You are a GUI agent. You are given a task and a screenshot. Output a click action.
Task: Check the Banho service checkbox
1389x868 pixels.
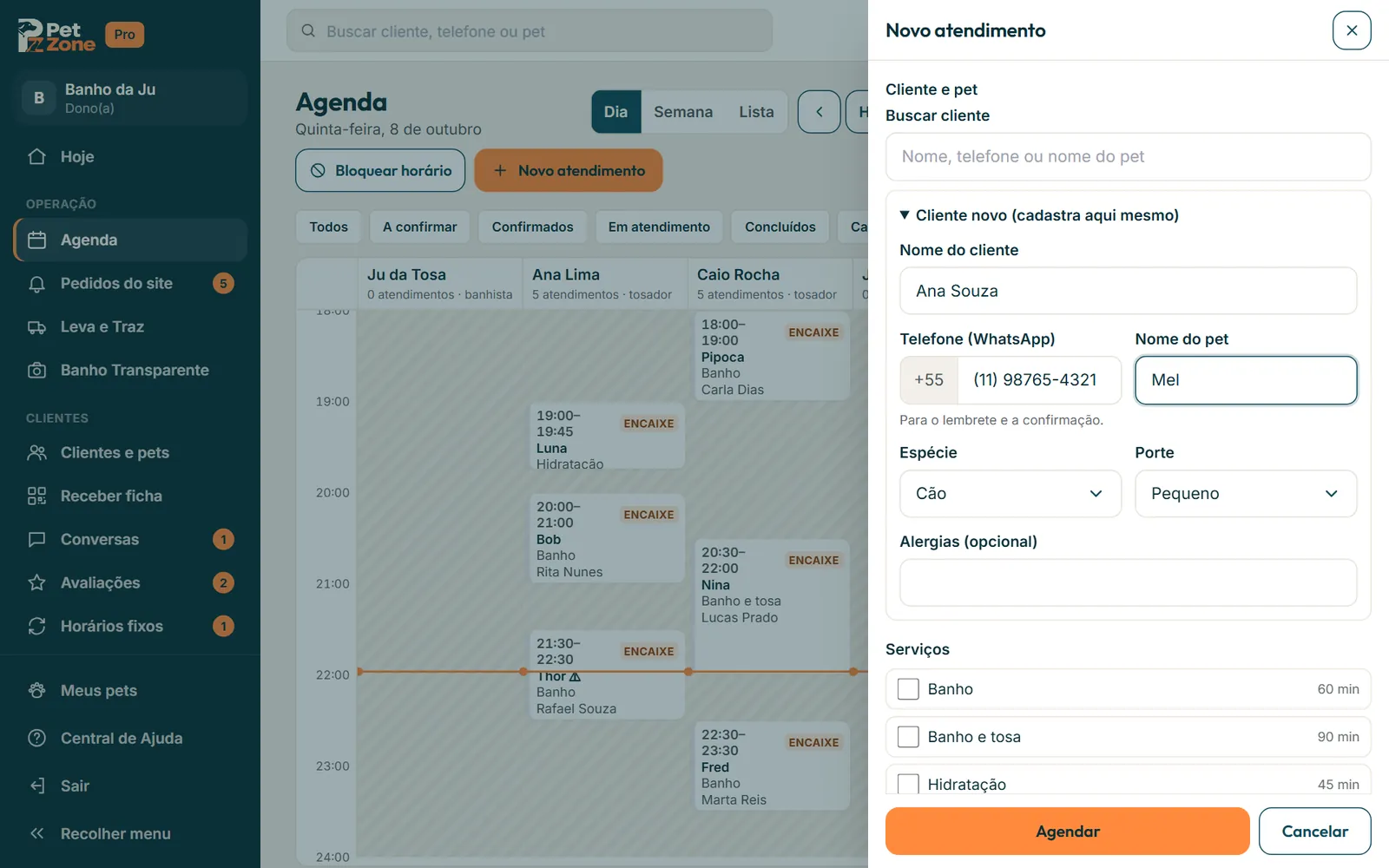908,689
